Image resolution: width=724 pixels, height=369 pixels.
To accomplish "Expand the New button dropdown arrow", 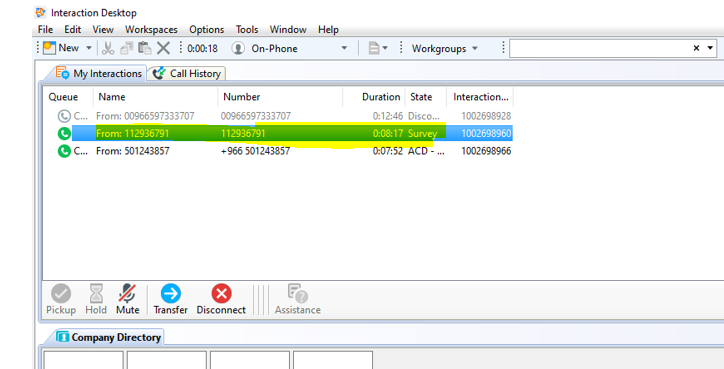I will (x=89, y=48).
